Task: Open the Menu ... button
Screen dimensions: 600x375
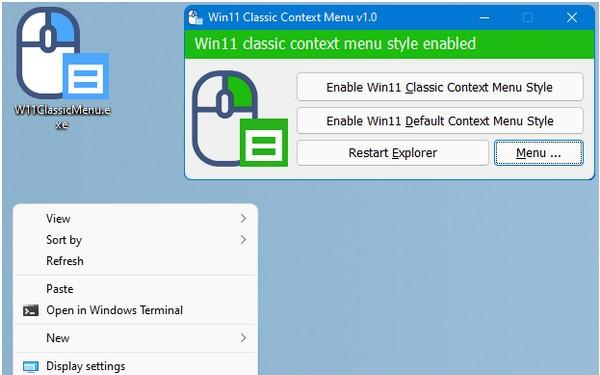Action: pos(538,153)
